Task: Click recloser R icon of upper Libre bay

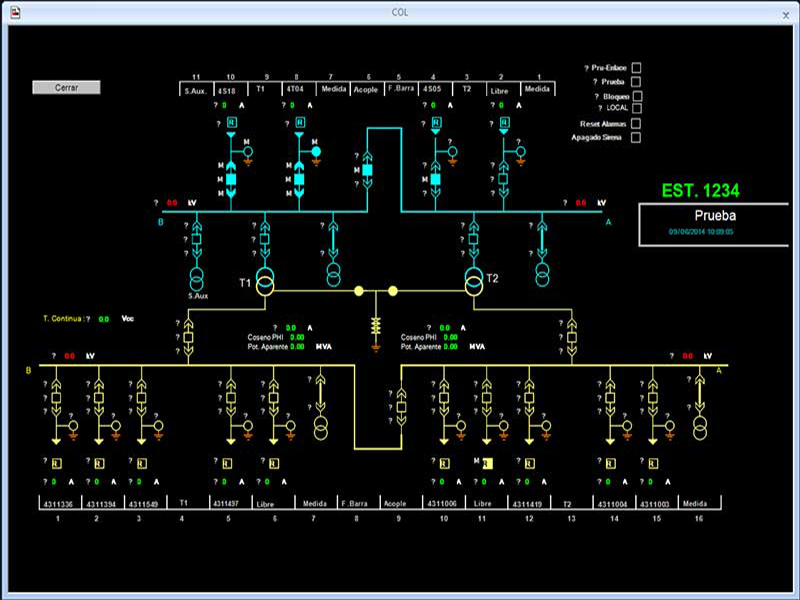Action: (504, 122)
